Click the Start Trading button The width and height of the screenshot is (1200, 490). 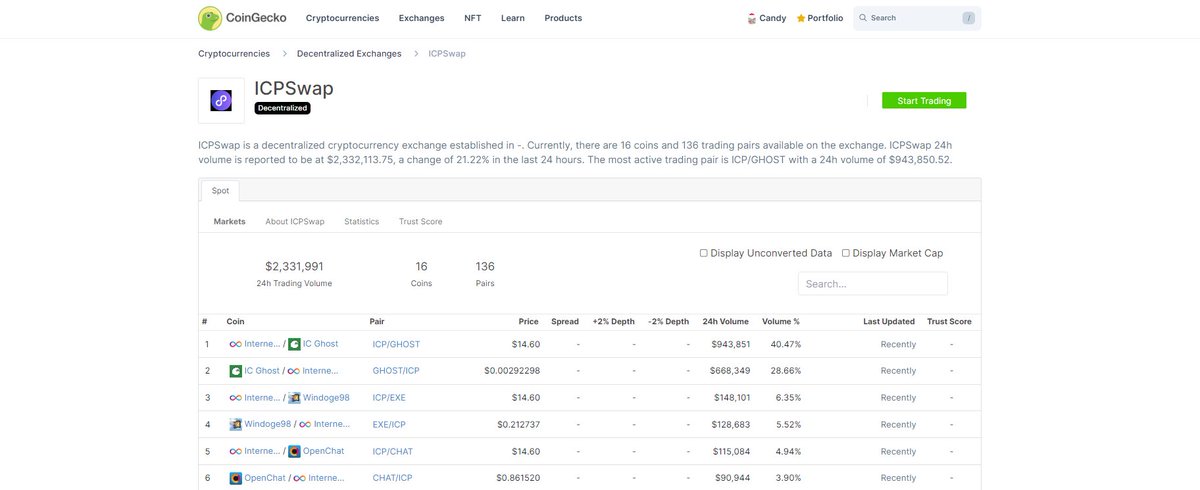[x=924, y=100]
